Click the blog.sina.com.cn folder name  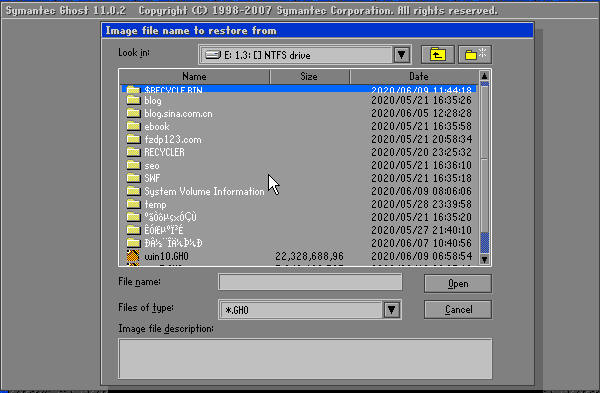click(x=178, y=114)
